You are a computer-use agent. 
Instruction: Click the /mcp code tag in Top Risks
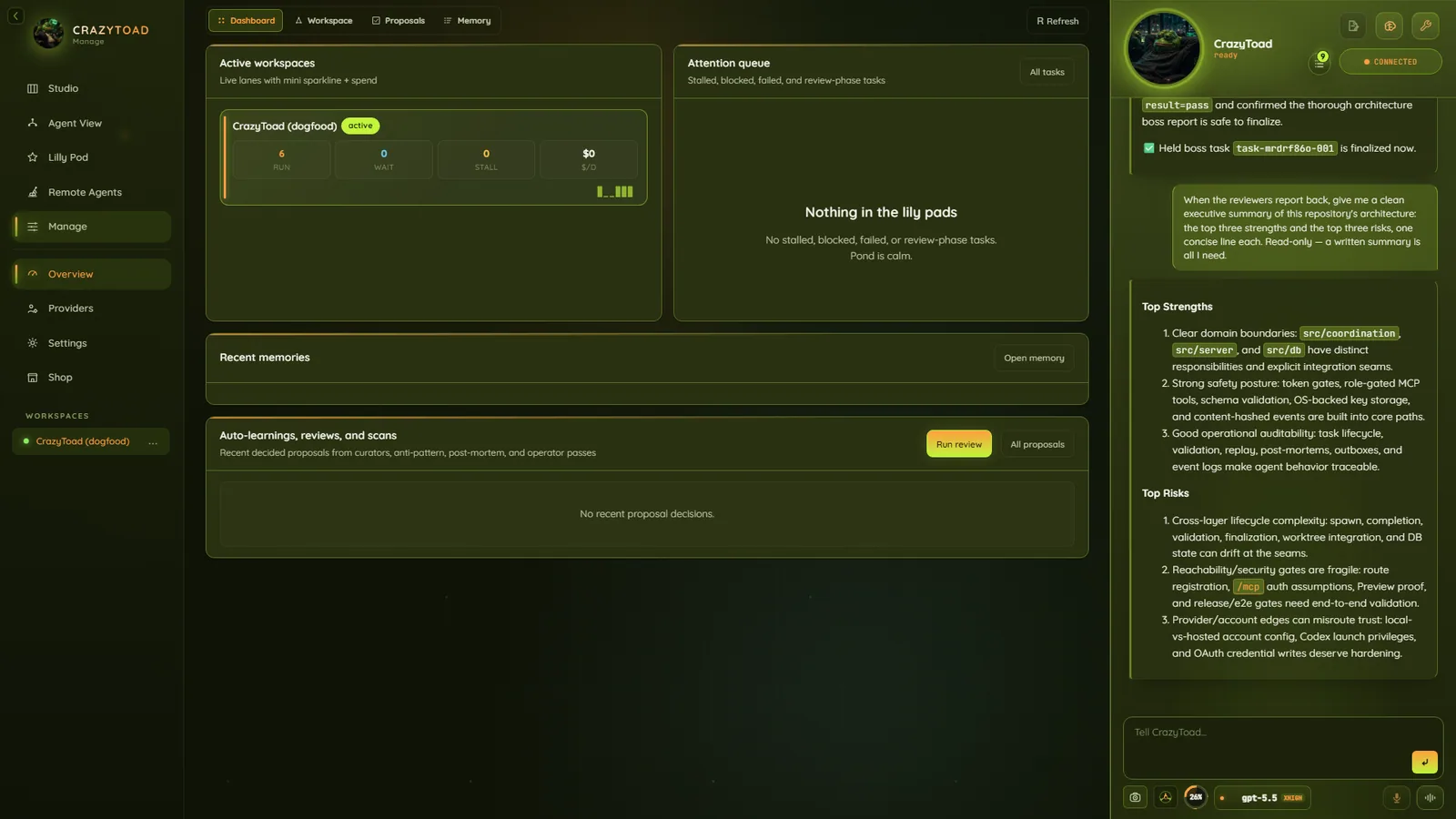tap(1248, 587)
